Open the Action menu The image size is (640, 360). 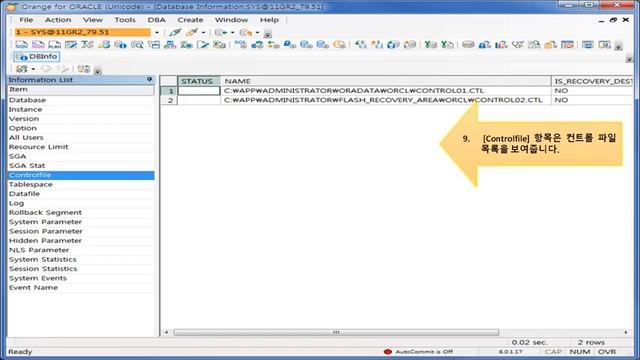tap(58, 20)
